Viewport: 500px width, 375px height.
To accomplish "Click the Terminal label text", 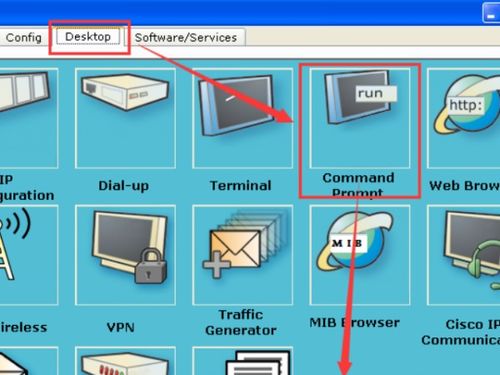I will click(241, 186).
